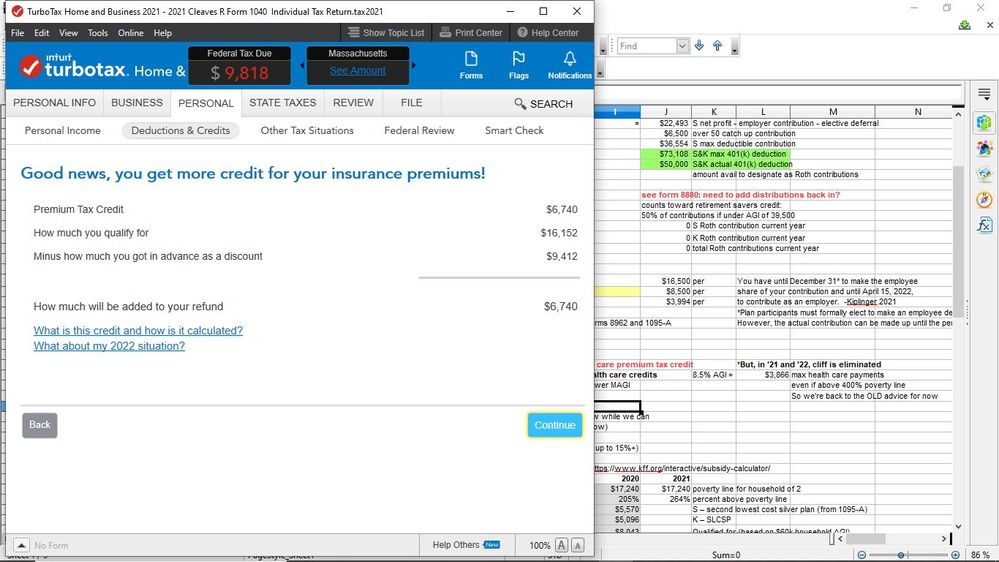Open the View menu
Image resolution: width=999 pixels, height=562 pixels.
(68, 32)
